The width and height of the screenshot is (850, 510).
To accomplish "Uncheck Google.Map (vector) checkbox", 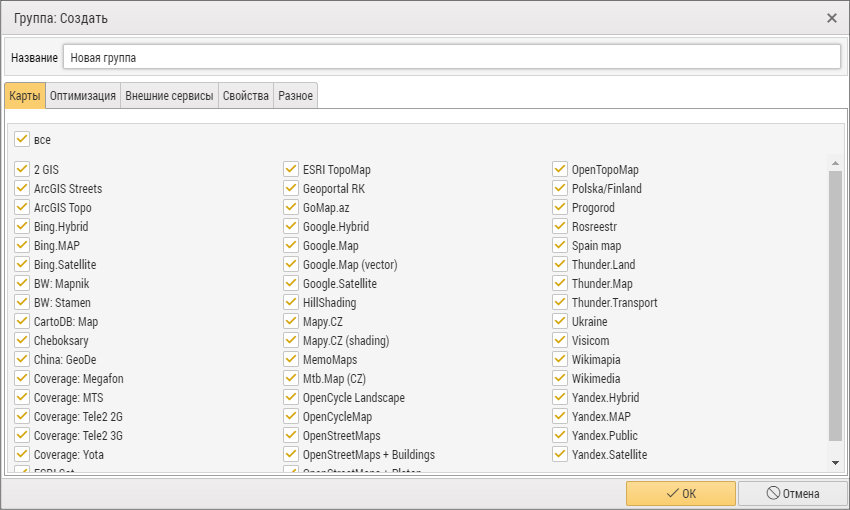I will coord(291,264).
